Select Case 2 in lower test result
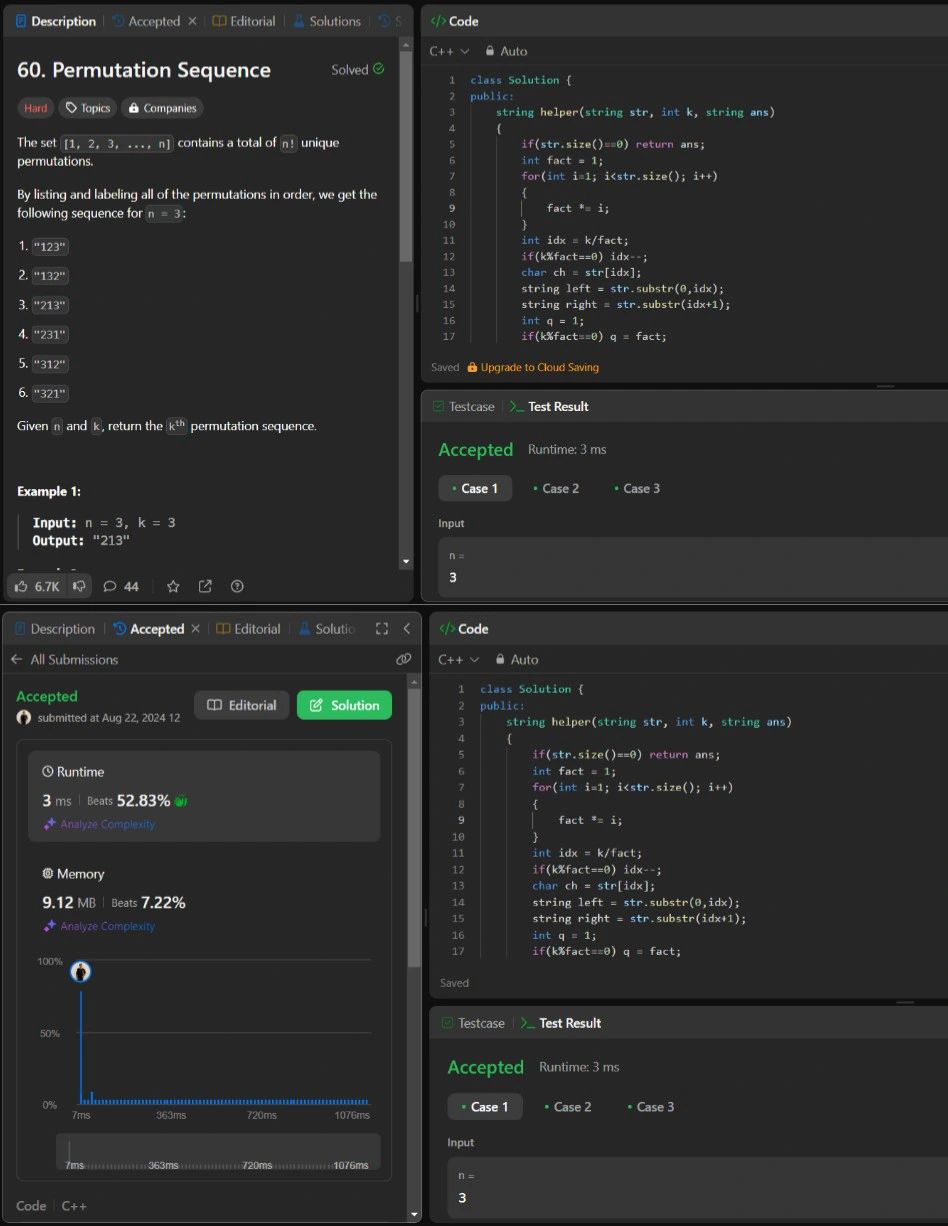 [x=567, y=1107]
